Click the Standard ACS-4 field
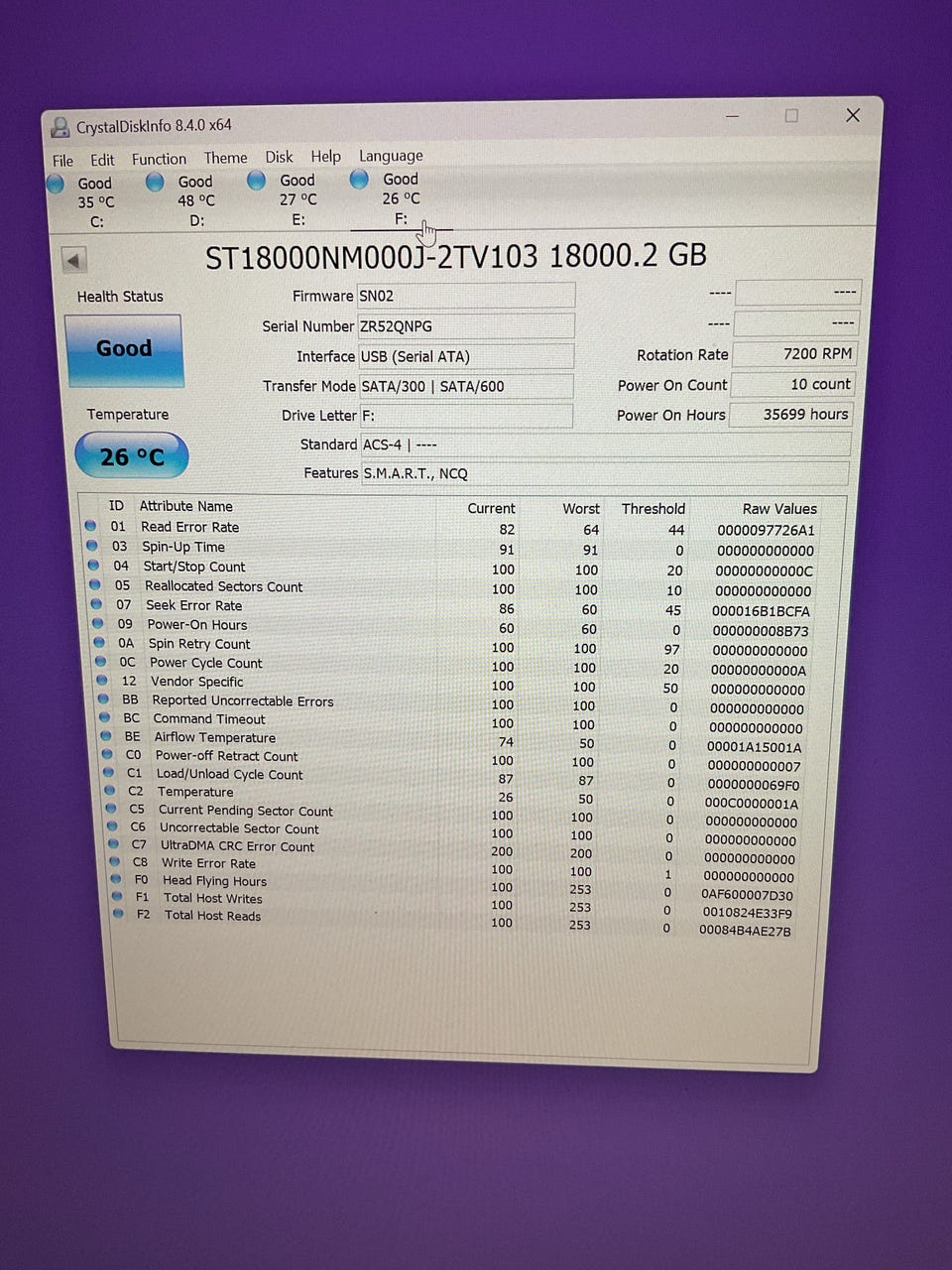The height and width of the screenshot is (1270, 952). click(x=605, y=444)
